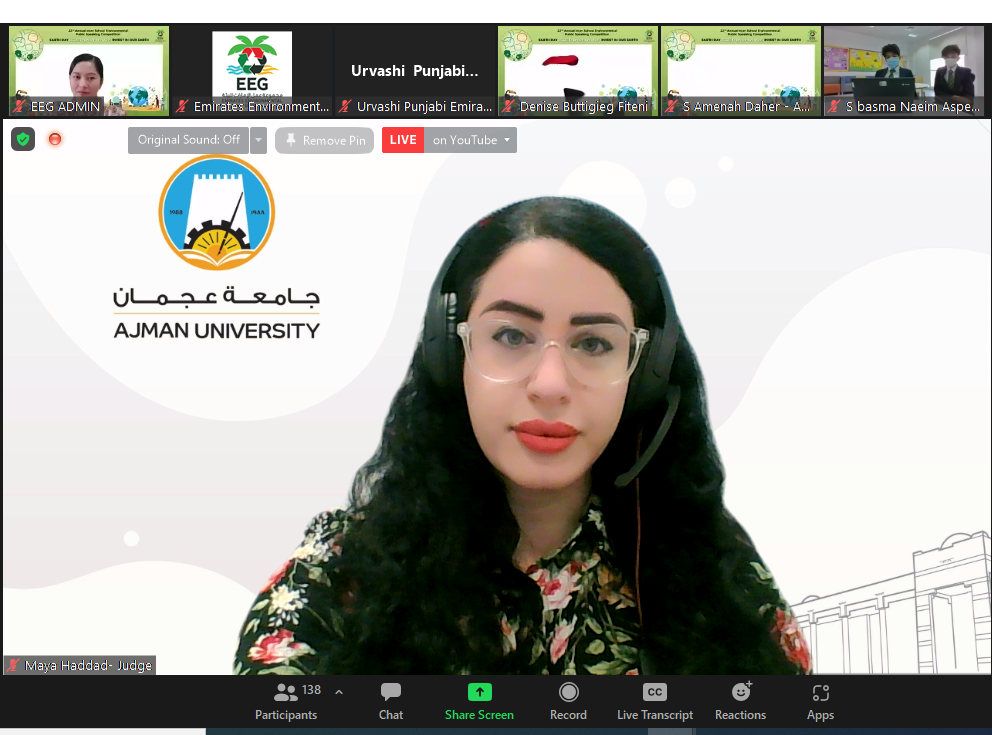992x735 pixels.
Task: Expand the Participants options caret
Action: pos(339,691)
